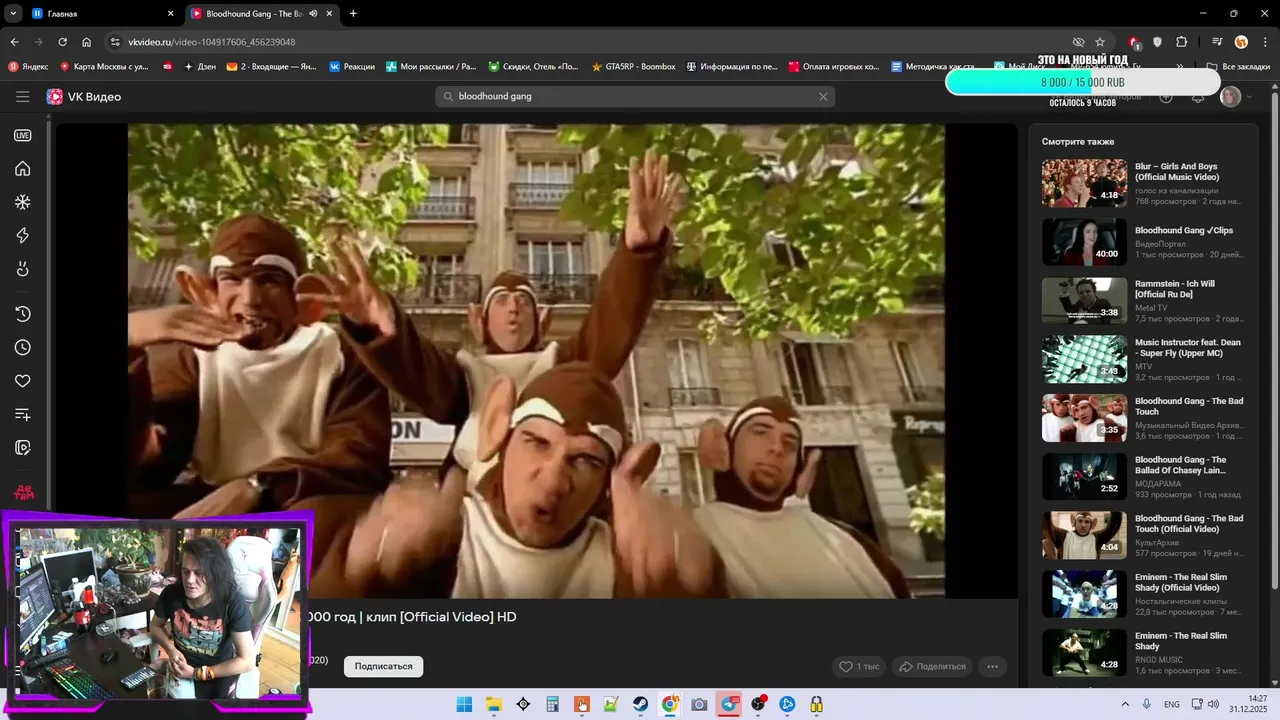This screenshot has width=1280, height=720.
Task: Go to Home via sidebar house icon
Action: pos(22,169)
